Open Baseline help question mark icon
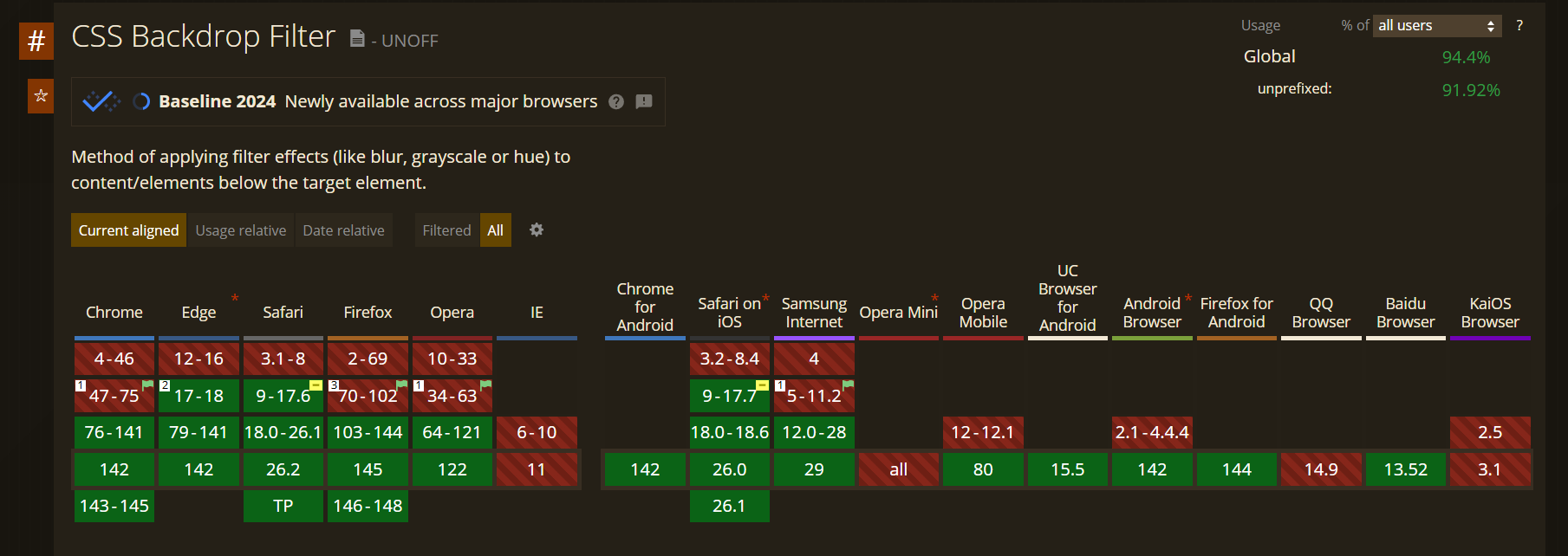1568x556 pixels. click(616, 101)
